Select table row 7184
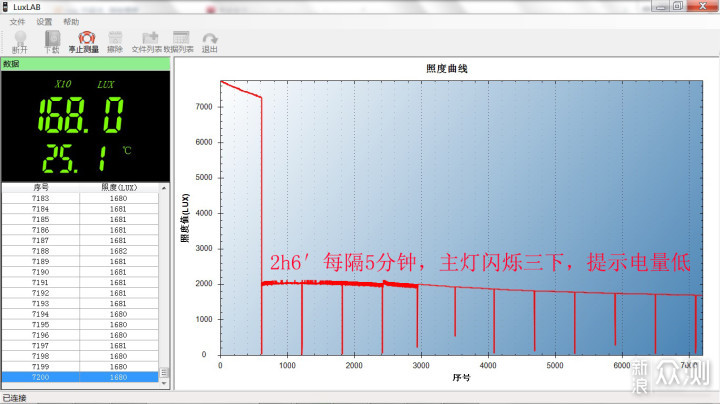The height and width of the screenshot is (404, 720). tap(80, 209)
